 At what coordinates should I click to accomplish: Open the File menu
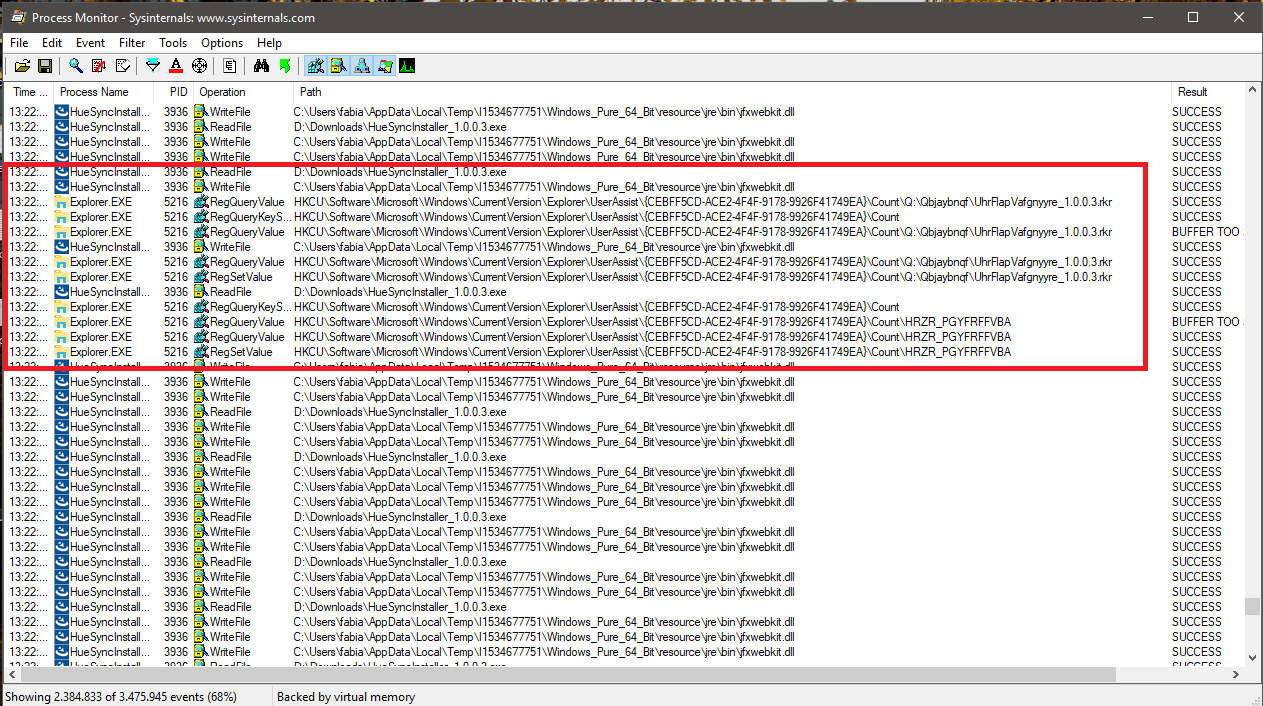pos(19,43)
